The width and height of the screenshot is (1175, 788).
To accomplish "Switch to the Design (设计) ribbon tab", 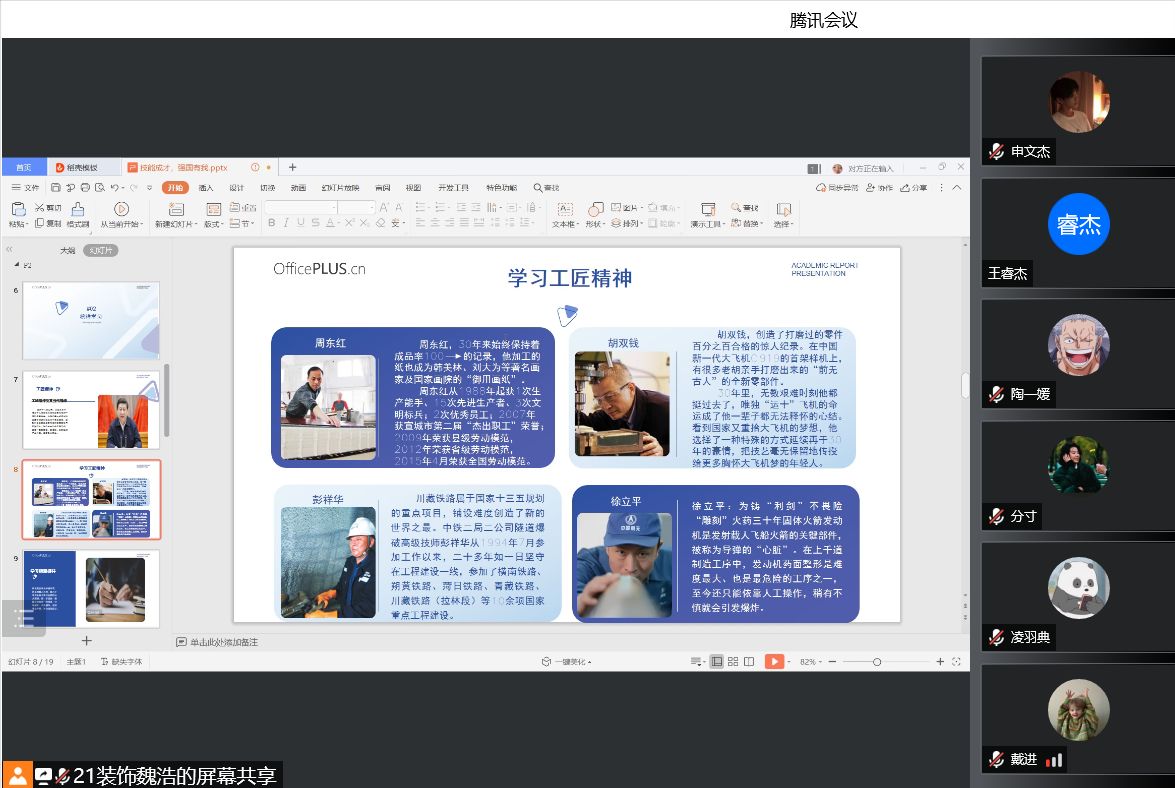I will pyautogui.click(x=236, y=188).
